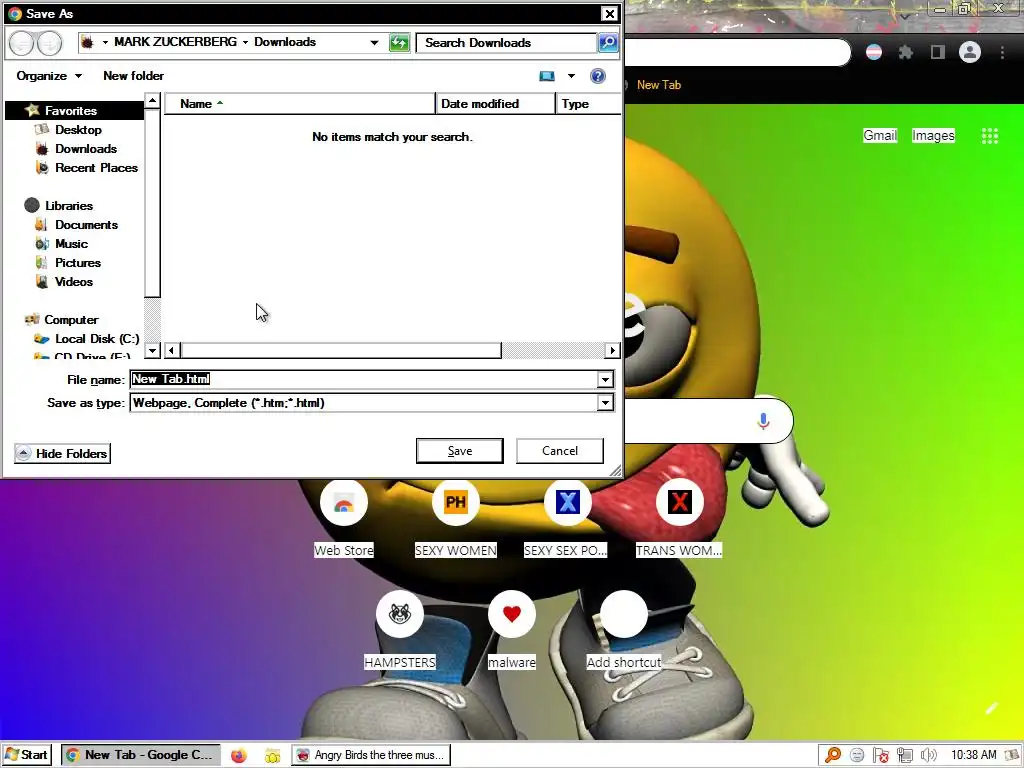Click the horizontal scroll left arrow
The image size is (1024, 768).
pyautogui.click(x=172, y=350)
